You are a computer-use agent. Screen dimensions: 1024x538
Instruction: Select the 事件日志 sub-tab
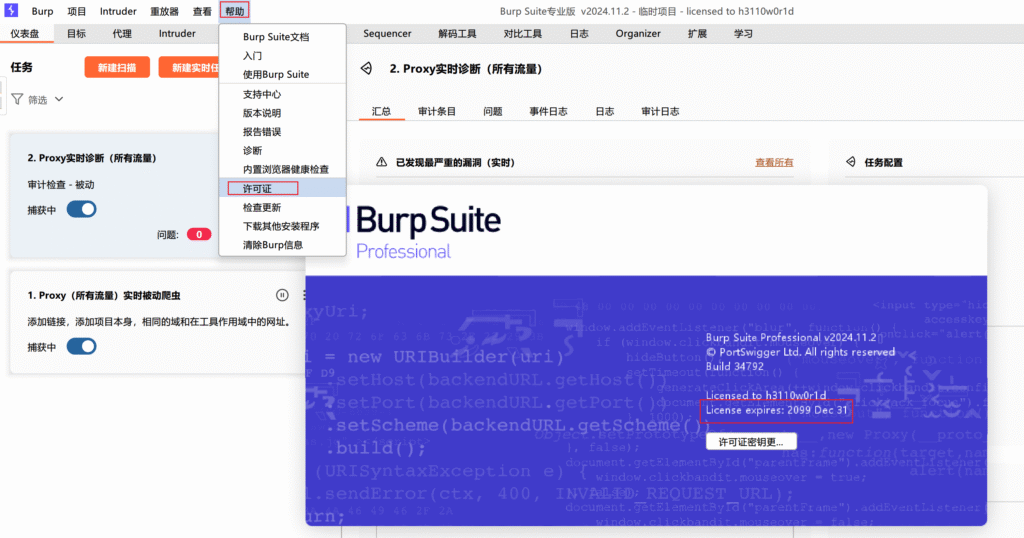coord(549,111)
